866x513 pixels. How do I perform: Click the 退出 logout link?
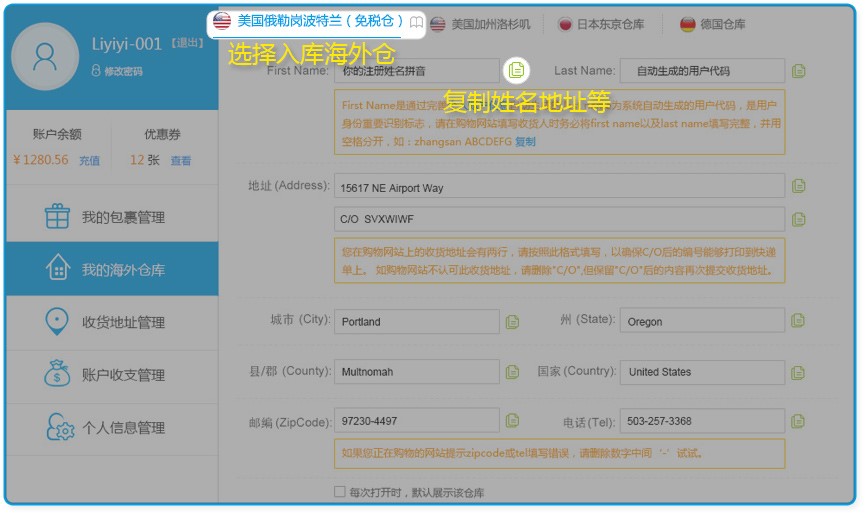click(187, 43)
